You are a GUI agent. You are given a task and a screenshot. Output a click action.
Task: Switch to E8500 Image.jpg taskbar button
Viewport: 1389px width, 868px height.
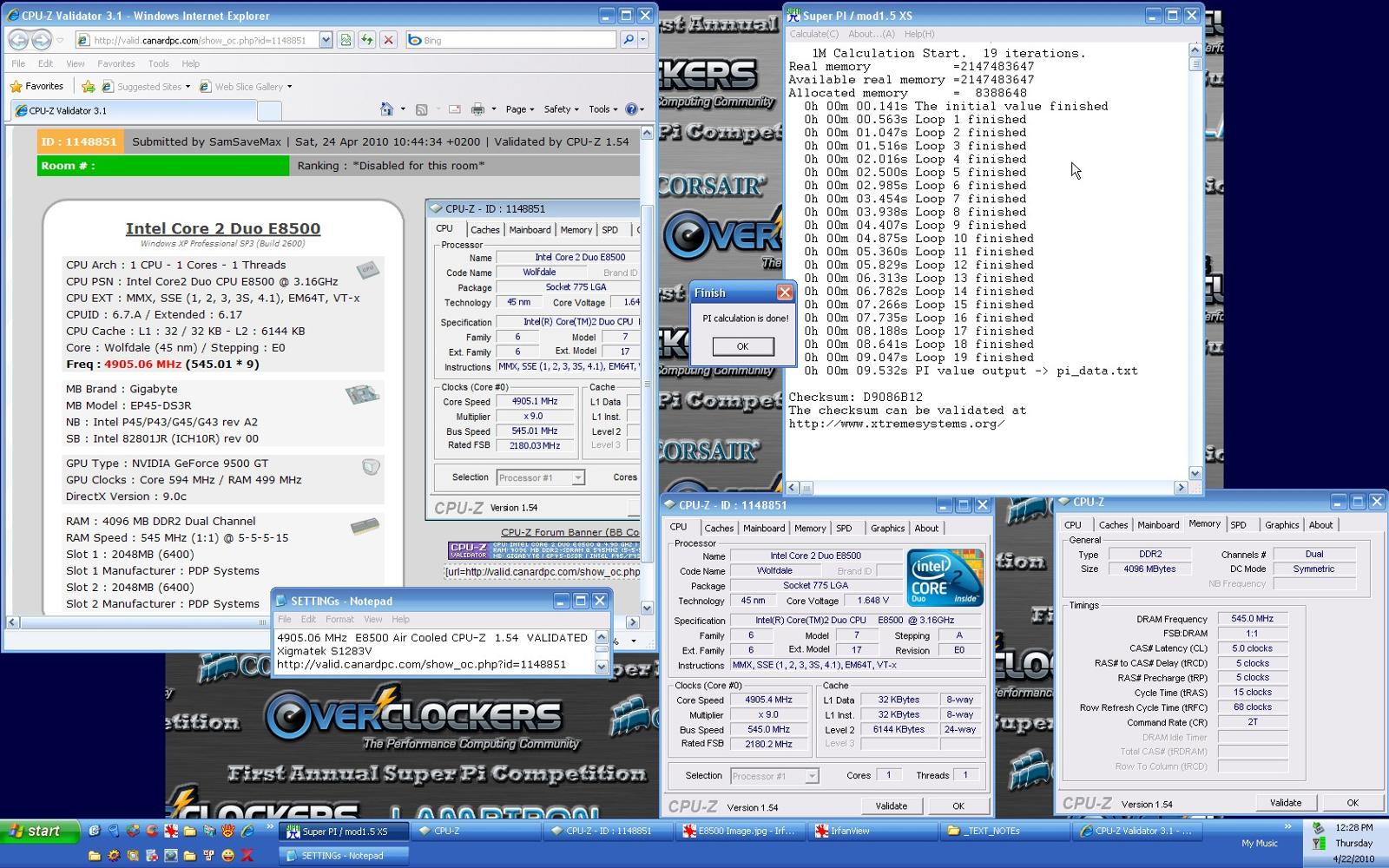741,831
